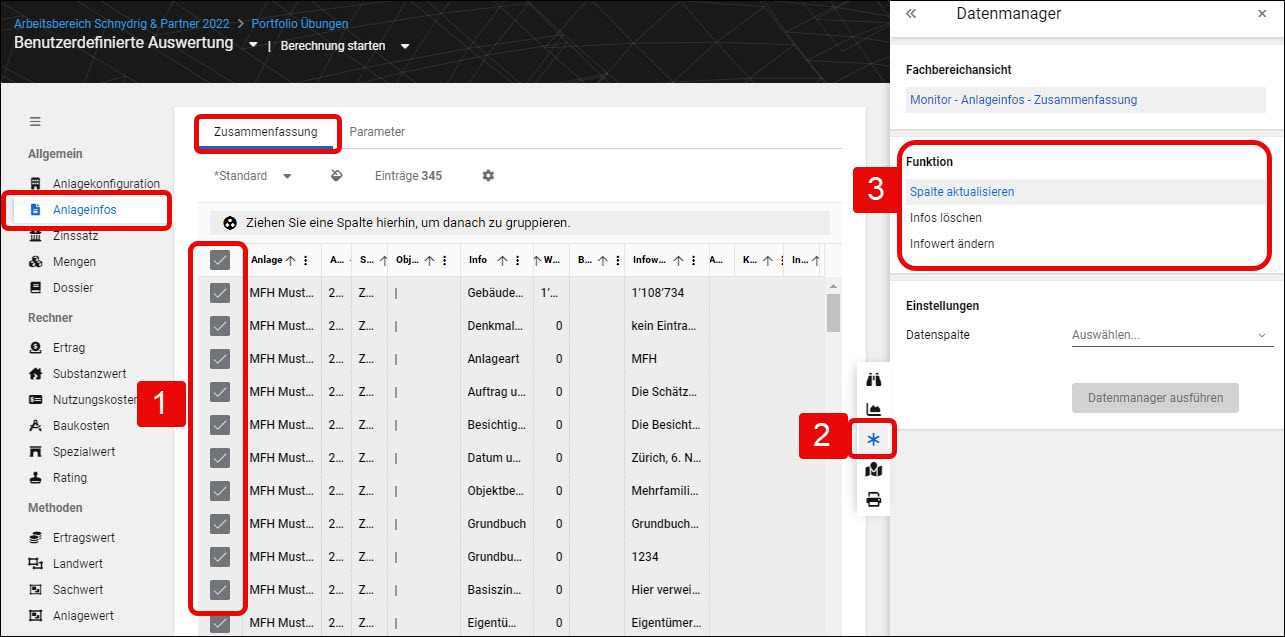
Task: Uncheck the Denkmal row checkbox
Action: 220,326
